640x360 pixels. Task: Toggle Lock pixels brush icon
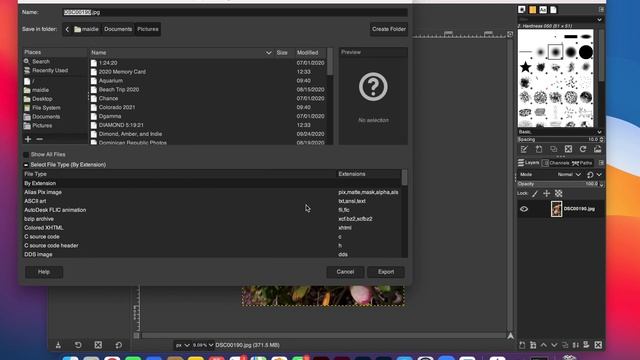[x=535, y=193]
